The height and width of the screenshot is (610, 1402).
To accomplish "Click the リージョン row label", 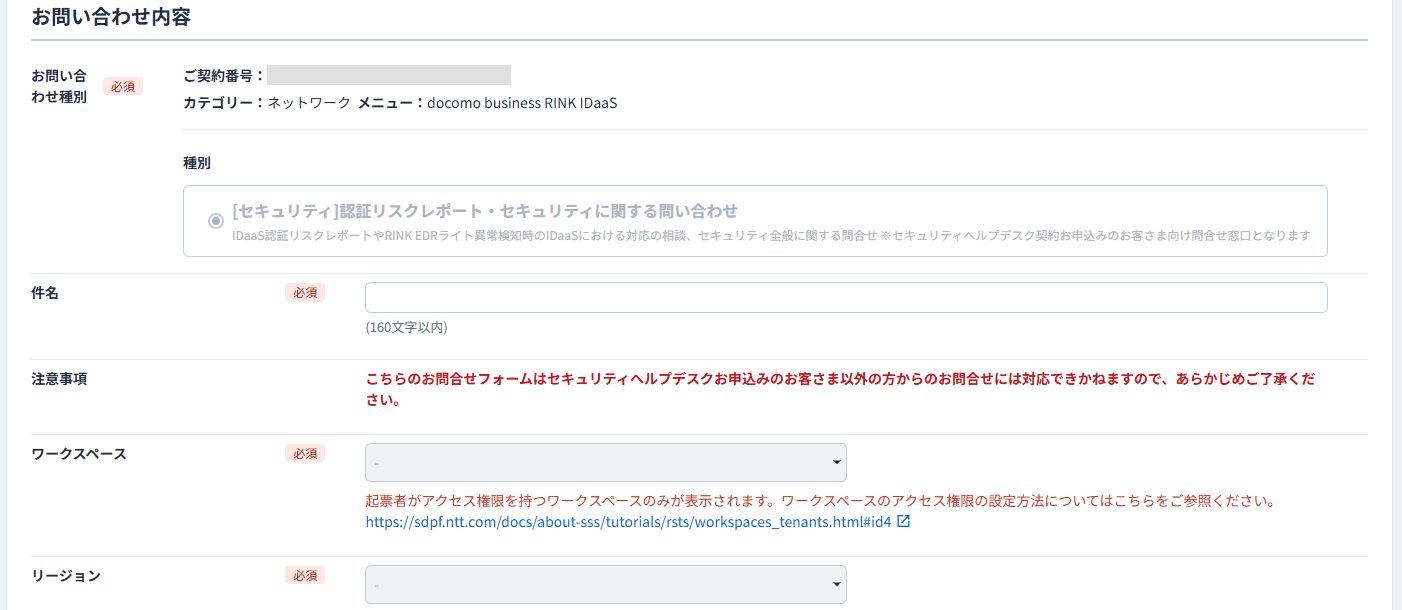I will click(x=66, y=576).
